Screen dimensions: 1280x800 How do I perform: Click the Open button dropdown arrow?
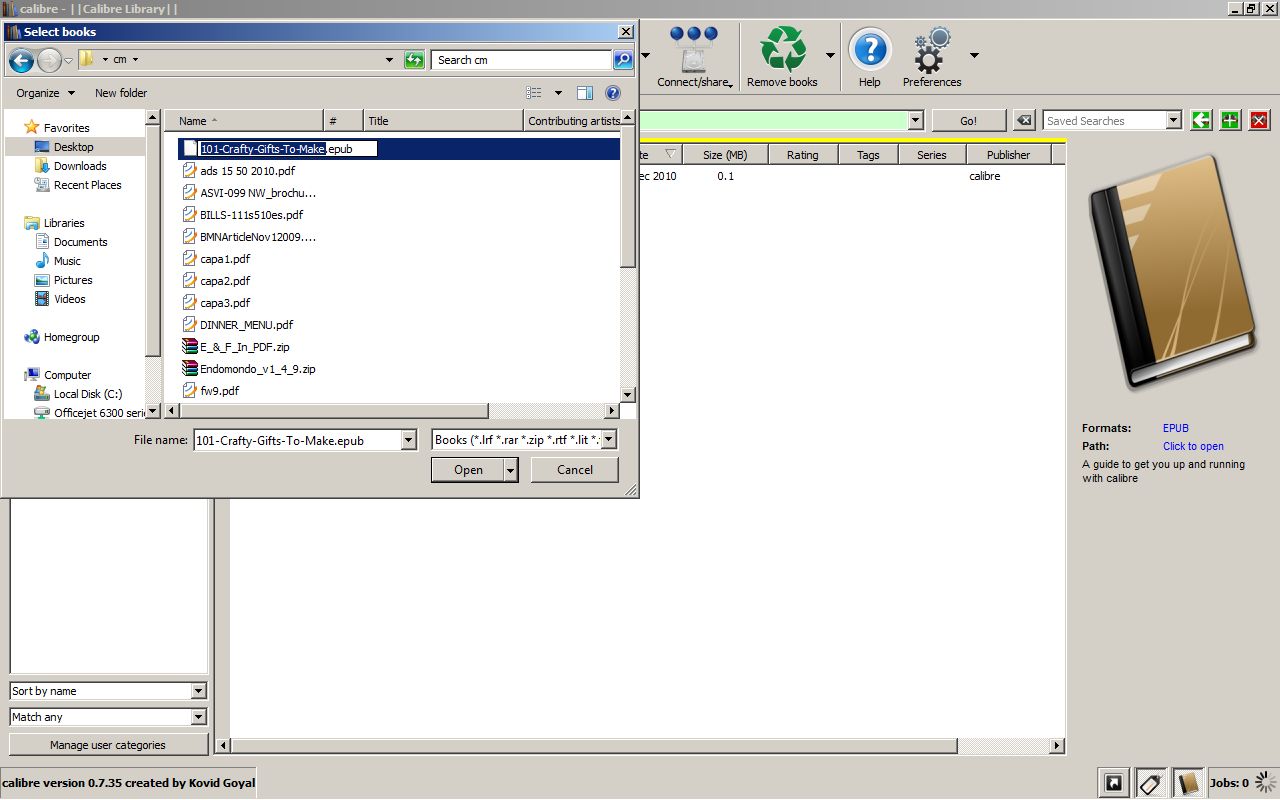511,470
